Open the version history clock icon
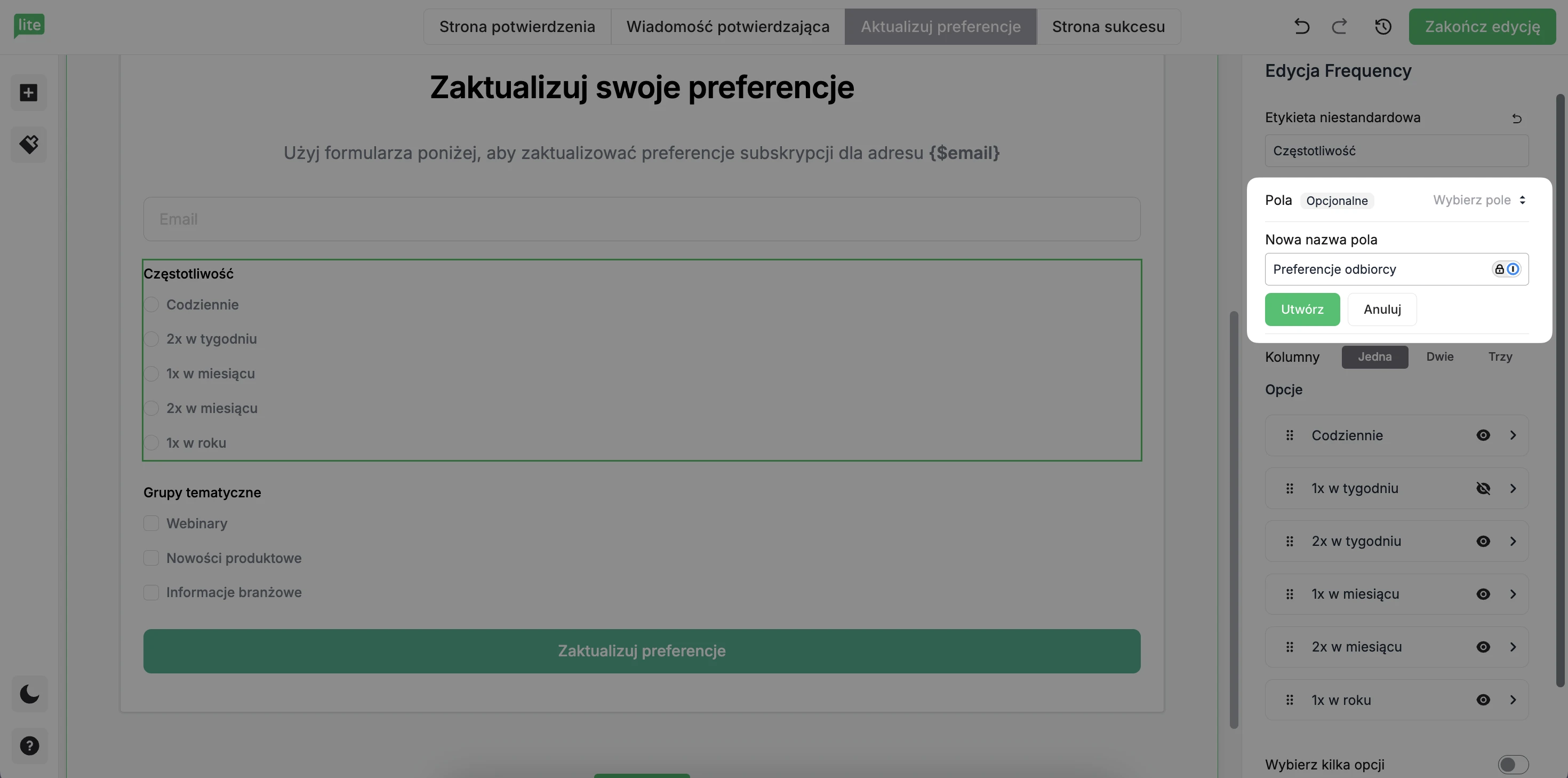Screen dimensions: 1568x778 (x=1383, y=26)
